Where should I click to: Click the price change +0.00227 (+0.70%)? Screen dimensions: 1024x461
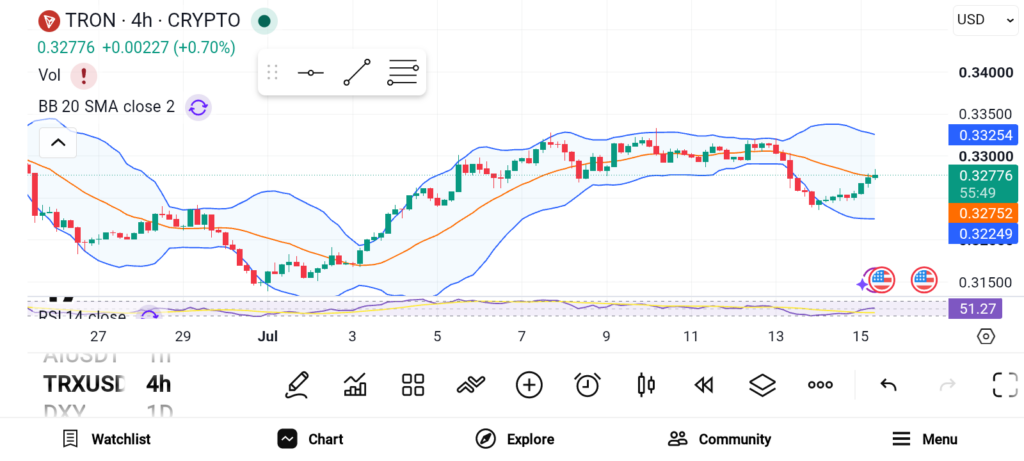click(168, 48)
